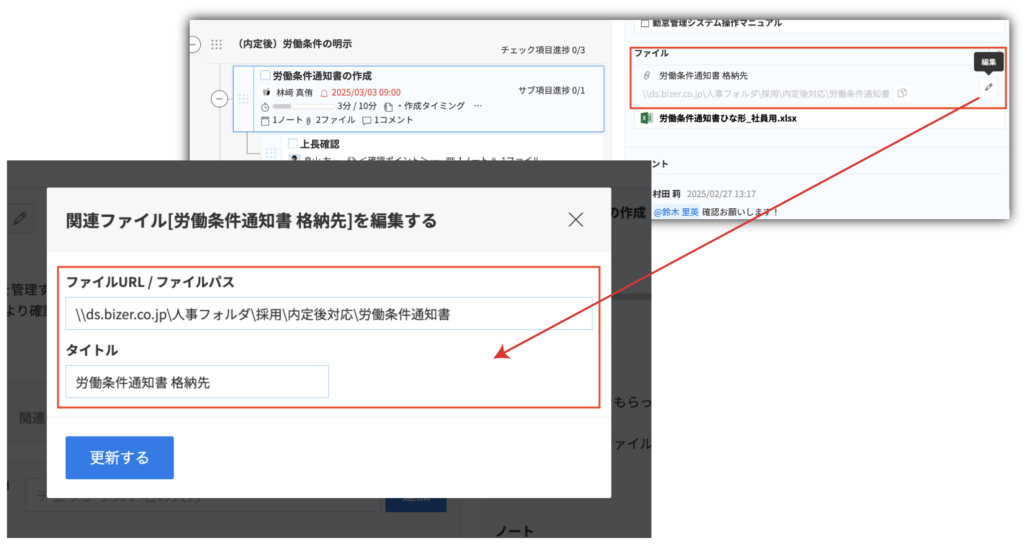Image resolution: width=1024 pixels, height=544 pixels.
Task: Tick the 勤怠管理システム操作マニュアル checkbox
Action: [x=645, y=22]
